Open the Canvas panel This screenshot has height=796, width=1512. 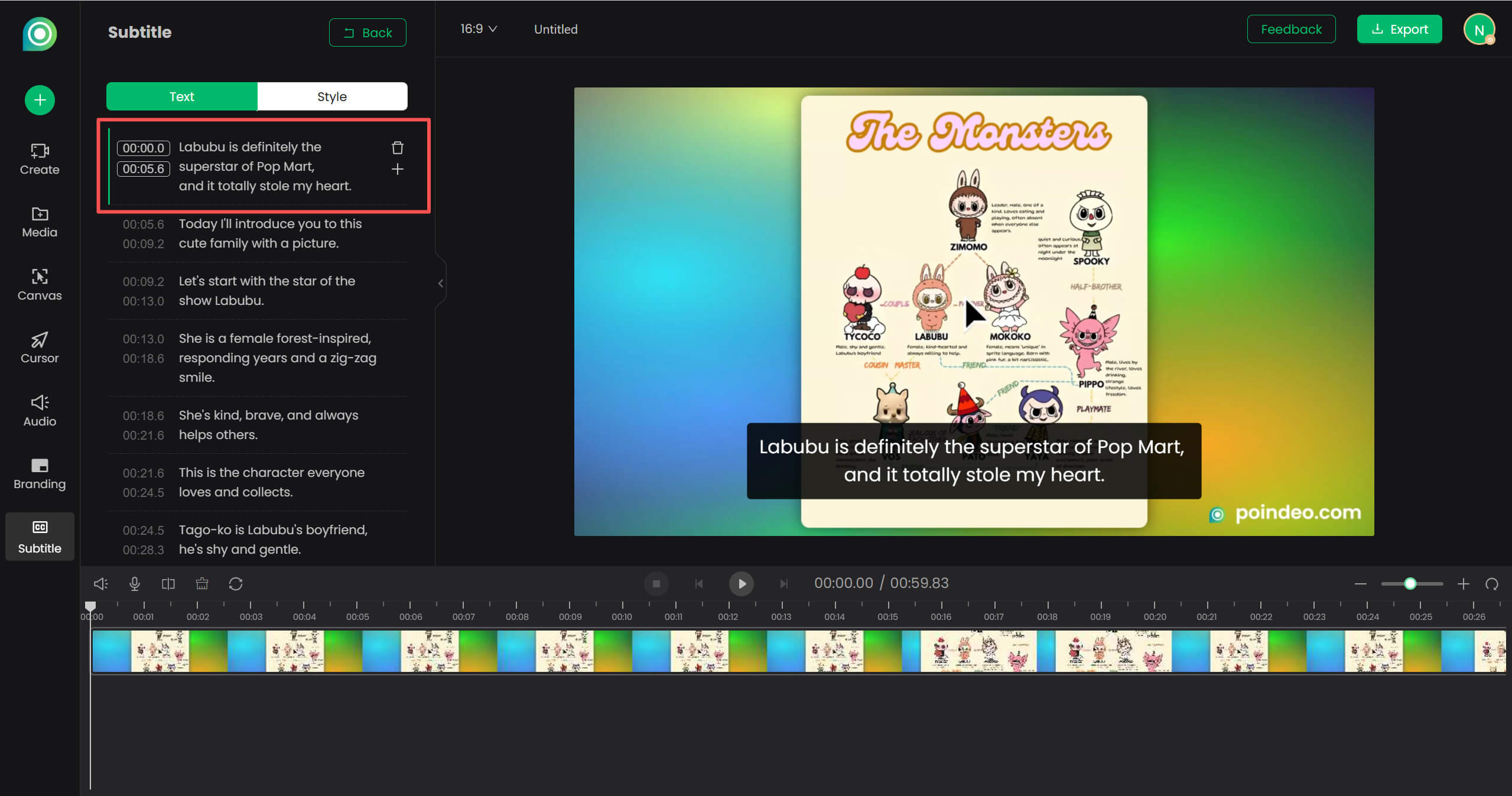(38, 285)
